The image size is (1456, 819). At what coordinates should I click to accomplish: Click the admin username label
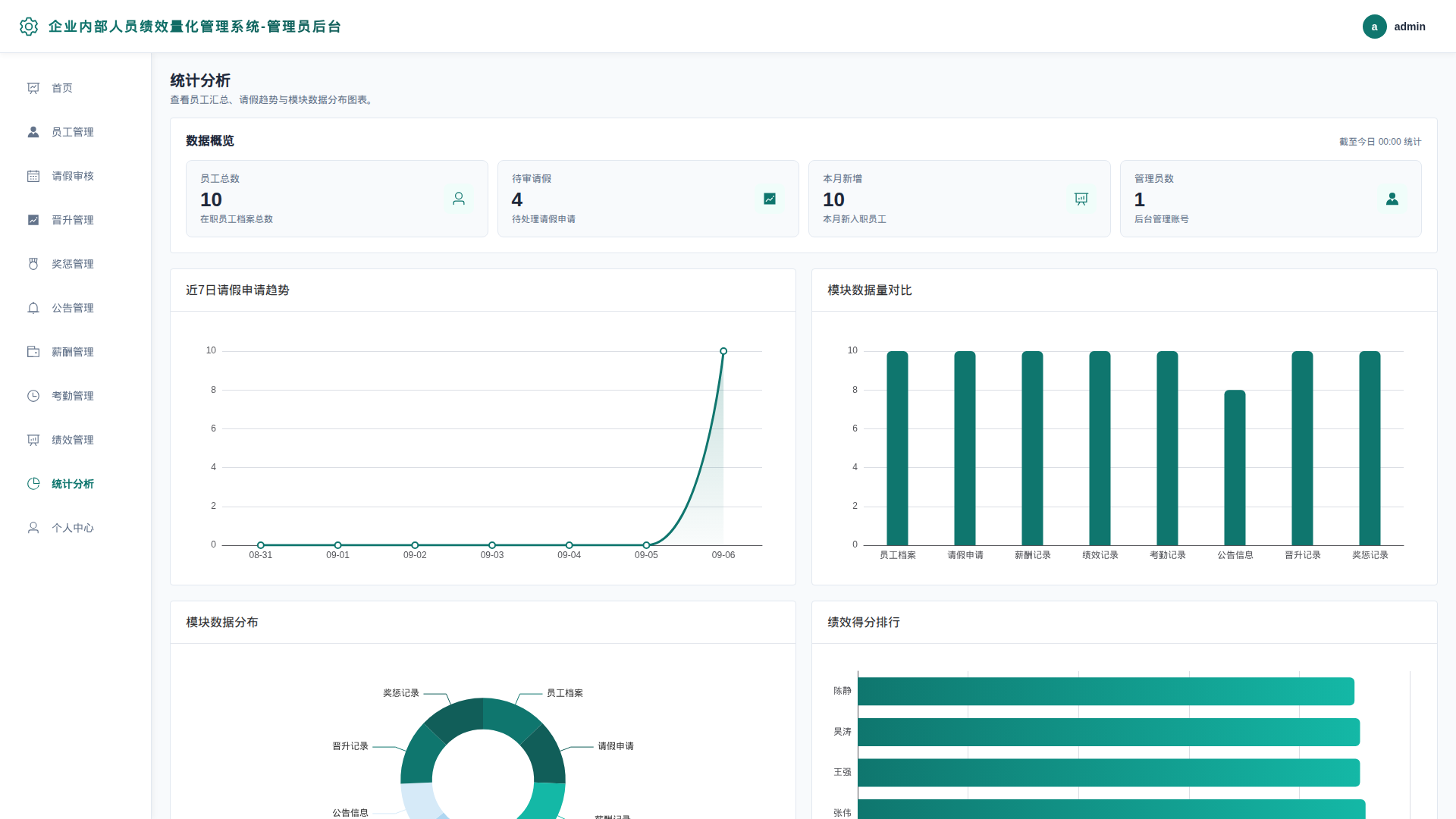point(1410,27)
